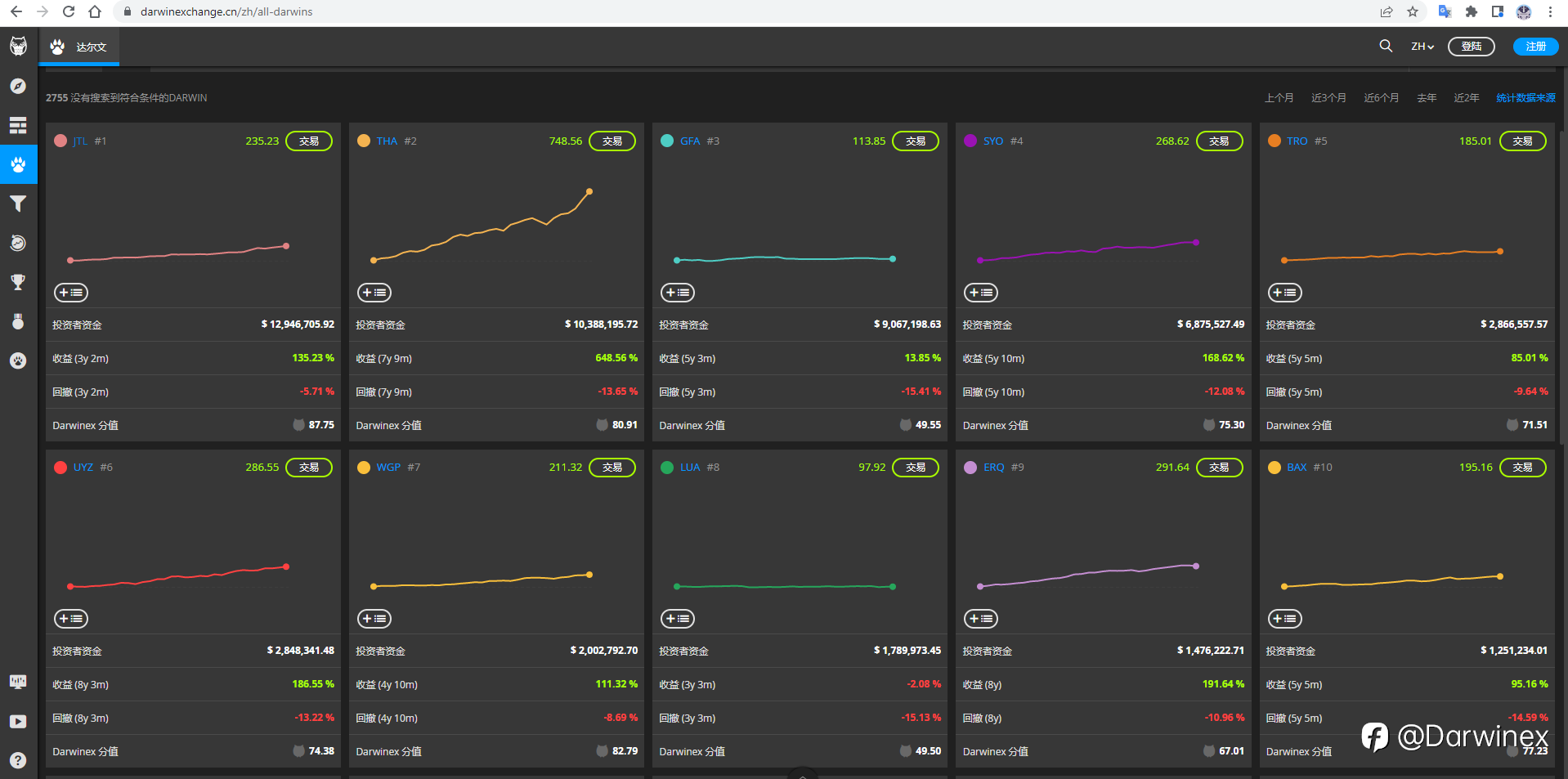Screen dimensions: 1568x779
Task: Click 交易 button on TRO card
Action: (x=1522, y=141)
